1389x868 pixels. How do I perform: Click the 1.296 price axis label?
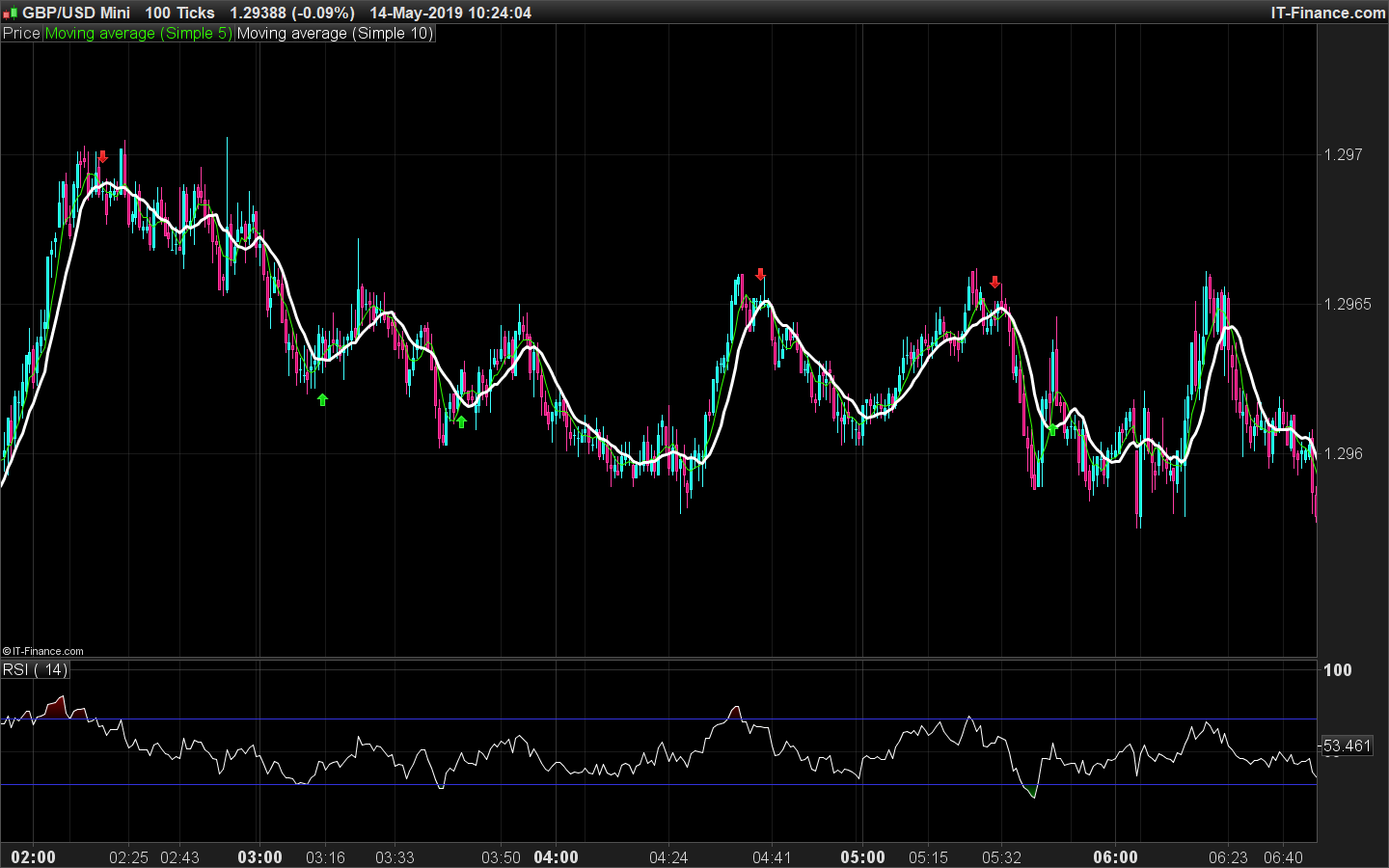(1344, 453)
